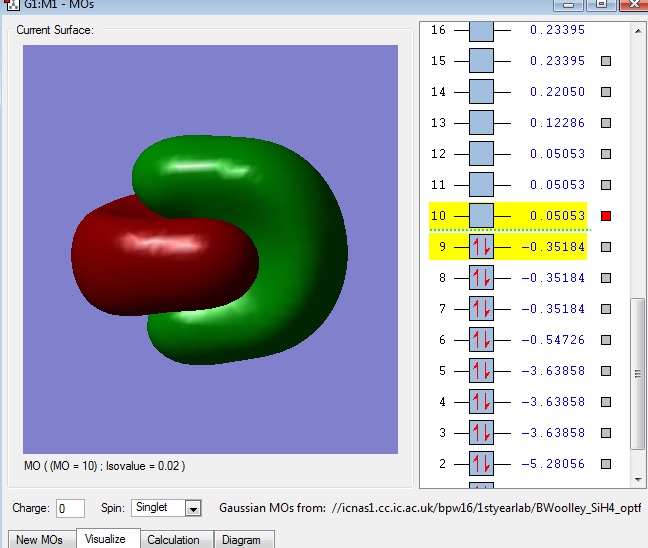Open the Spin Singlet dropdown
This screenshot has height=548, width=648.
(x=166, y=508)
